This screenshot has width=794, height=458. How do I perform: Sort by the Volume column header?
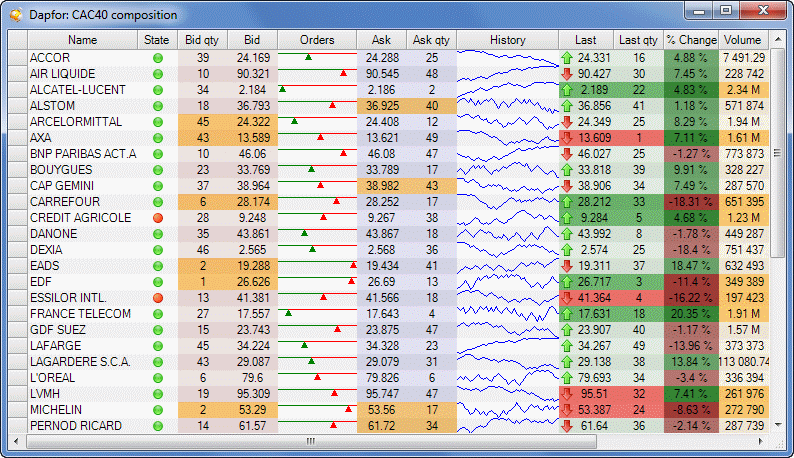pyautogui.click(x=743, y=40)
